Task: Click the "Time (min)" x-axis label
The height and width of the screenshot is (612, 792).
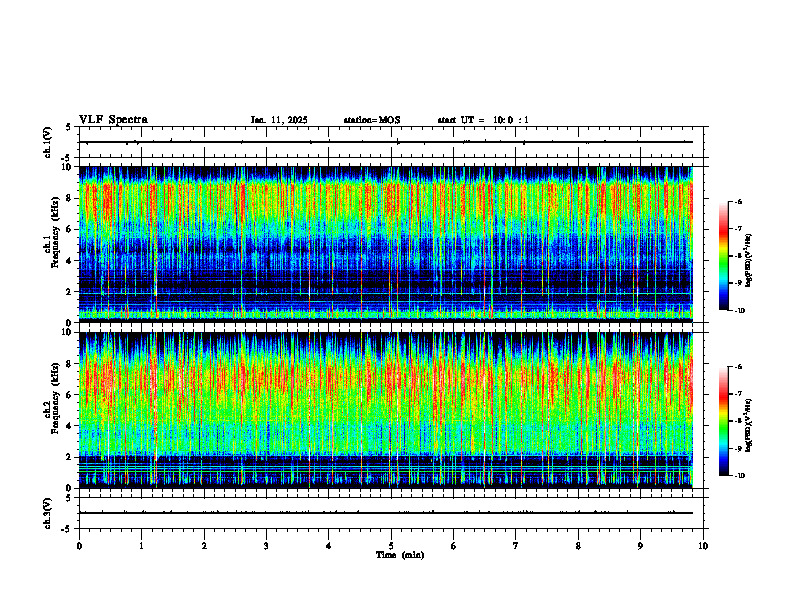Action: [x=400, y=555]
